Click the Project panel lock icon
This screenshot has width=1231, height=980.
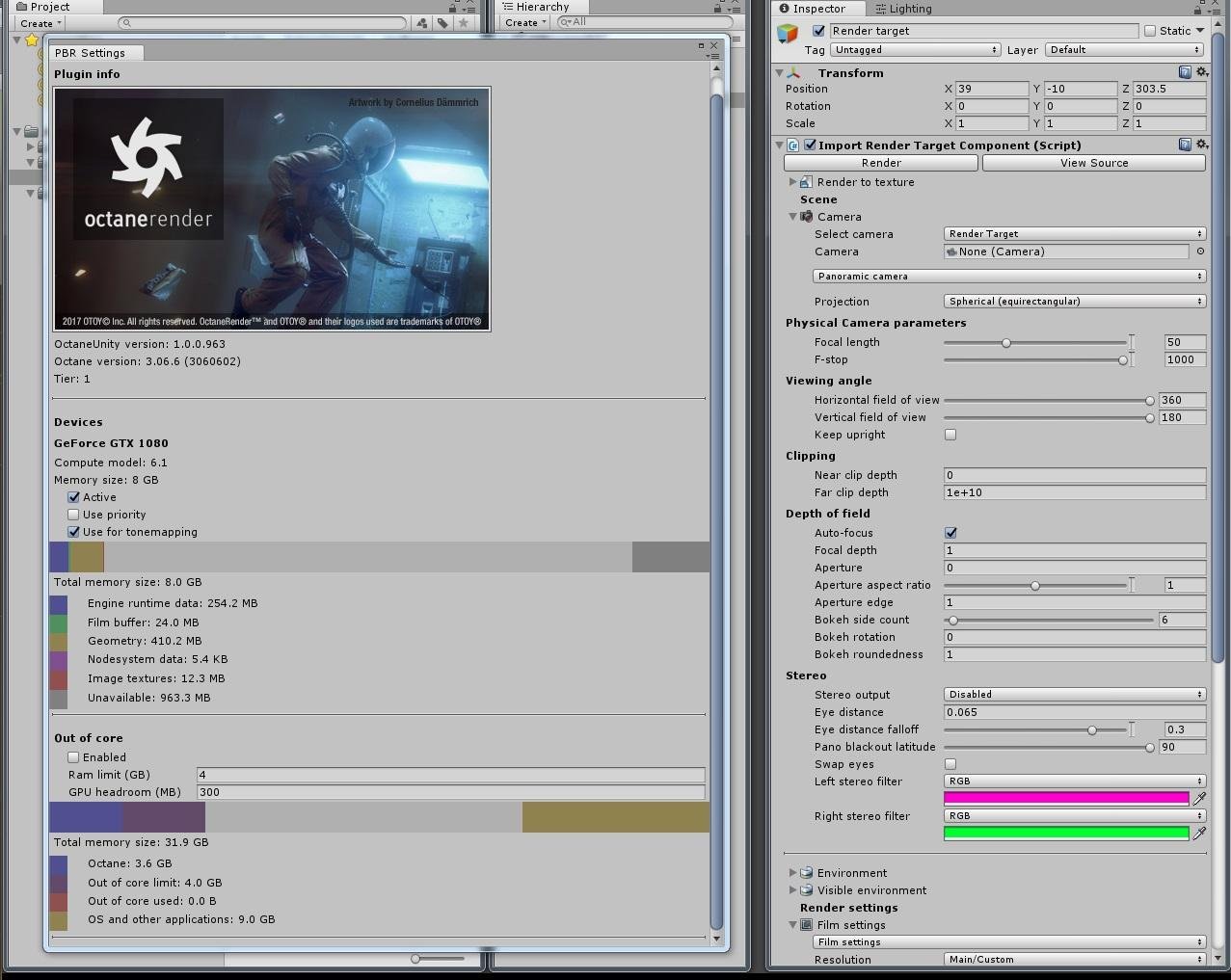(453, 7)
